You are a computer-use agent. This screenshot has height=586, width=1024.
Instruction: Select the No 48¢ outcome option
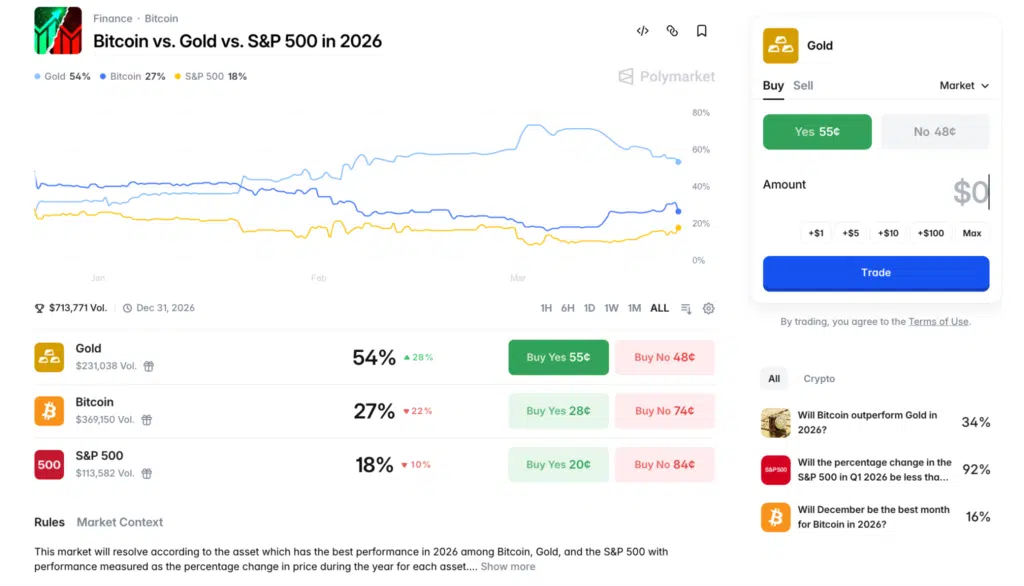[935, 132]
